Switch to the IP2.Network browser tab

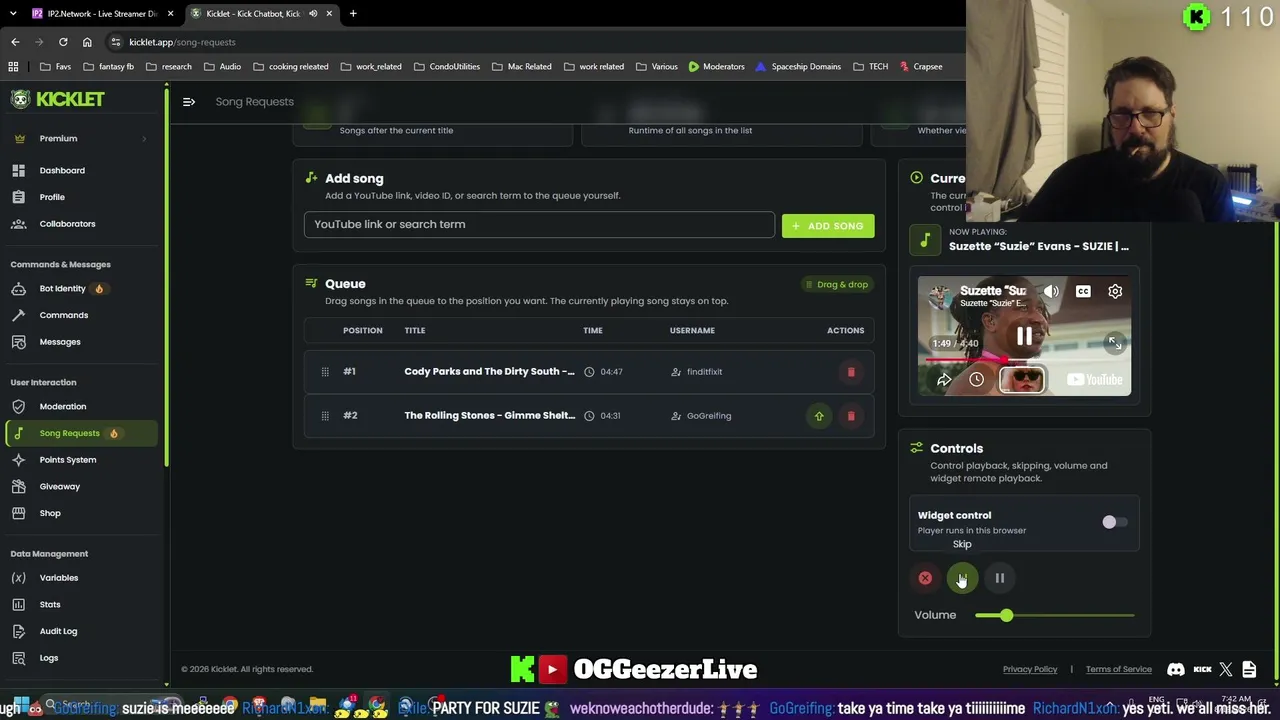(x=103, y=14)
